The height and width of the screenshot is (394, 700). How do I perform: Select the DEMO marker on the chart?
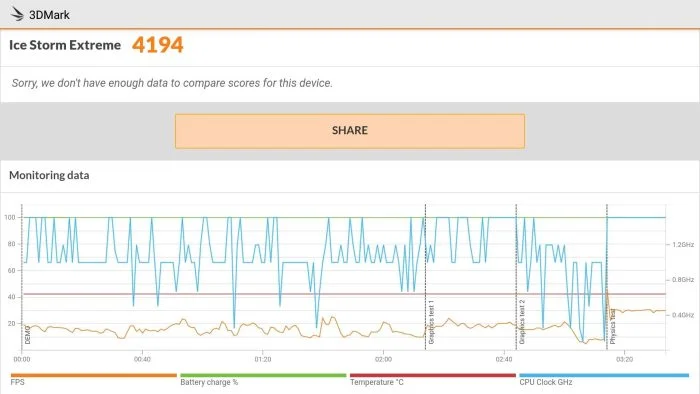28,335
